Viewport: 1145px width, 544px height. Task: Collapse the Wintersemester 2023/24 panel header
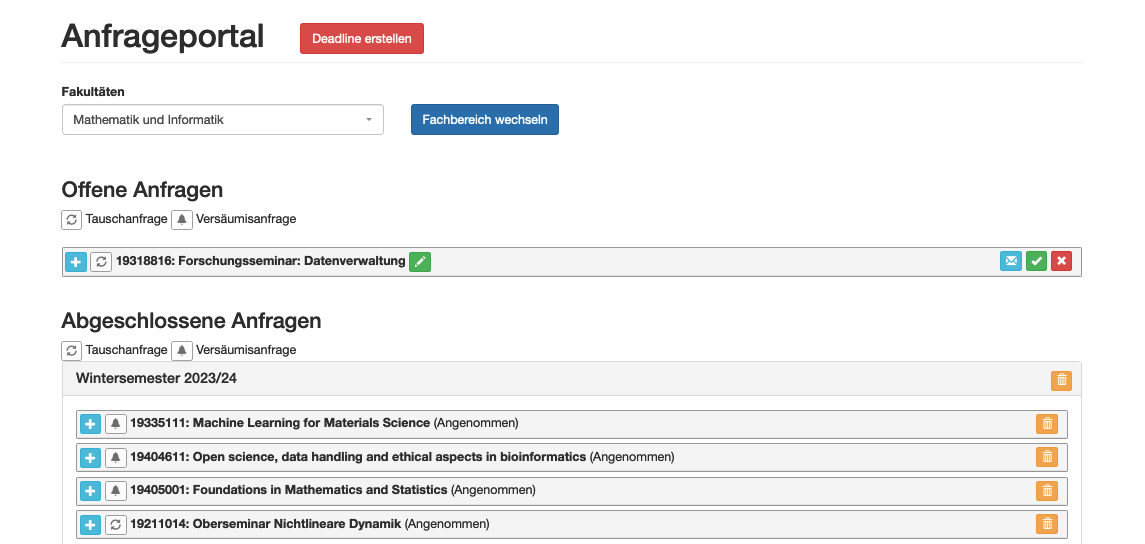point(571,379)
